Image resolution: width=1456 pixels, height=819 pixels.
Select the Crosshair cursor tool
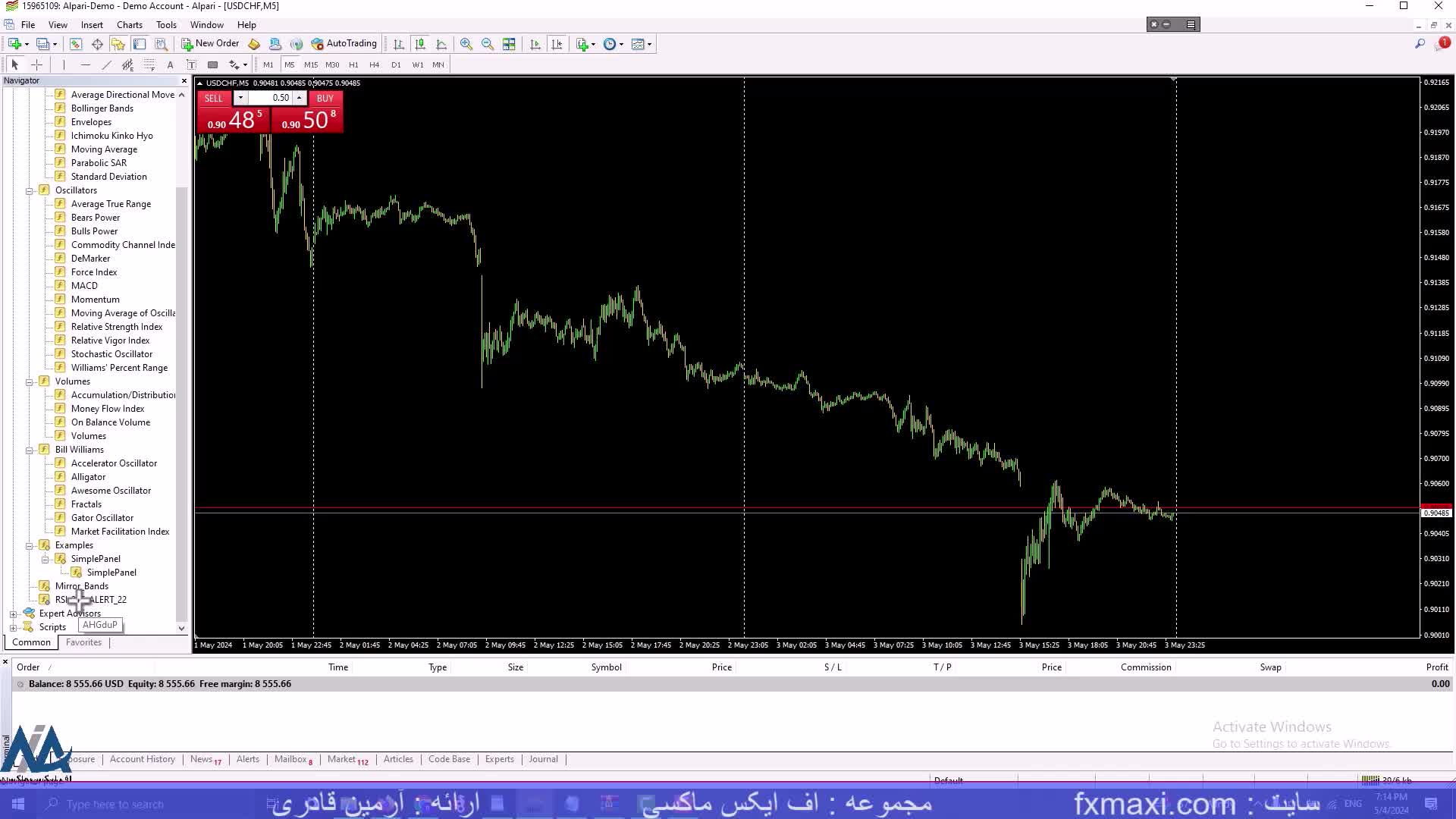(36, 64)
